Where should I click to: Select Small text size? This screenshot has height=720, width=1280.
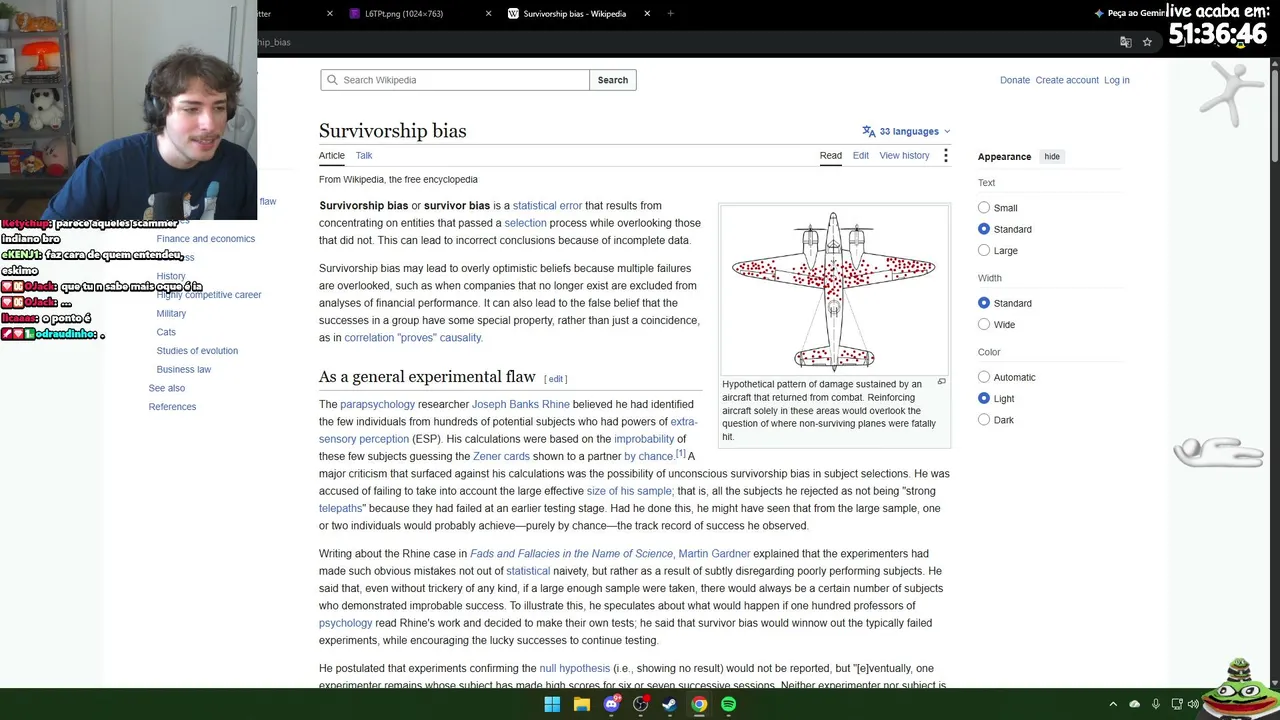click(984, 208)
